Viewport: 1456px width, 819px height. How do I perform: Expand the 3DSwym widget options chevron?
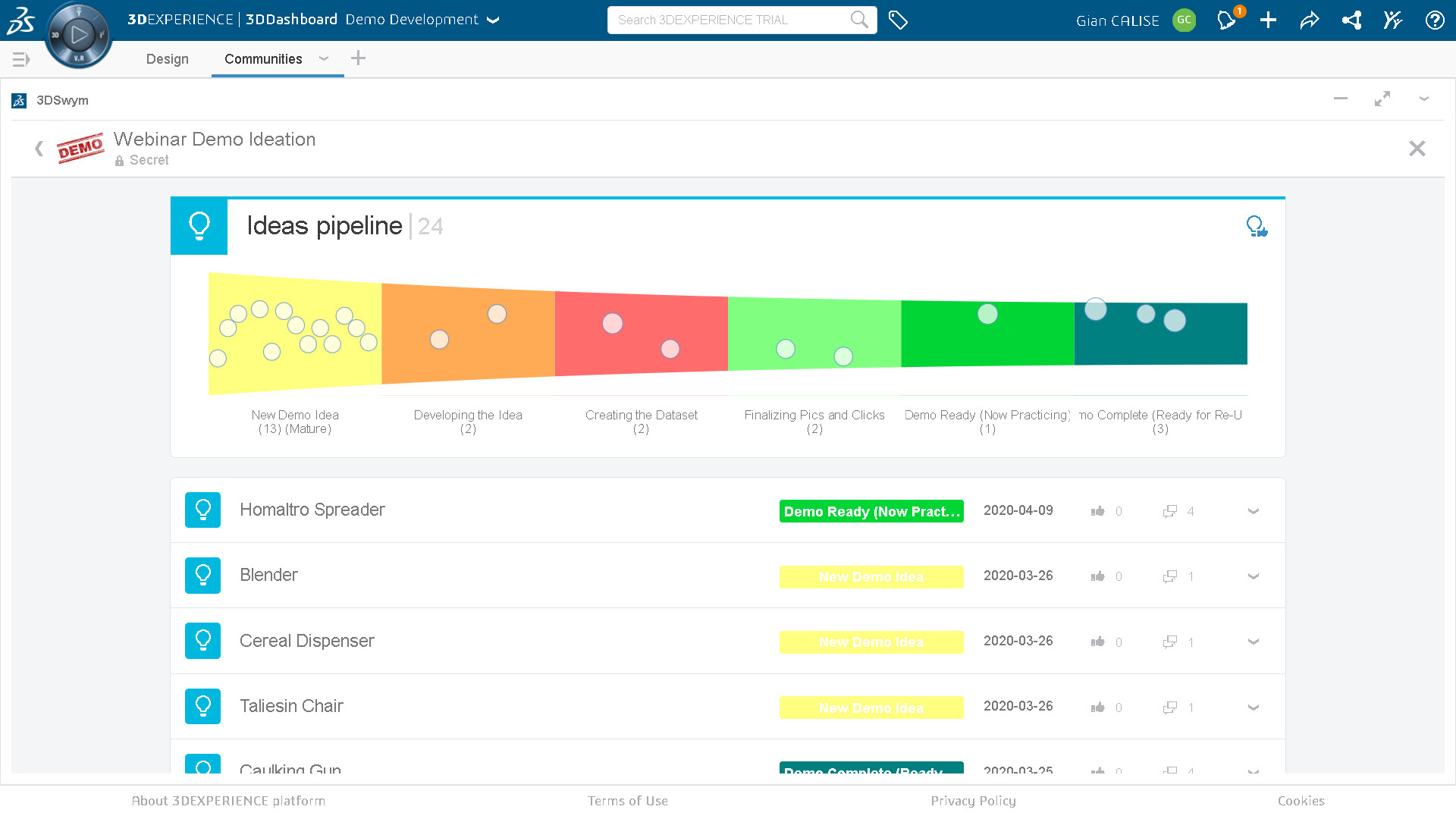[x=1424, y=99]
